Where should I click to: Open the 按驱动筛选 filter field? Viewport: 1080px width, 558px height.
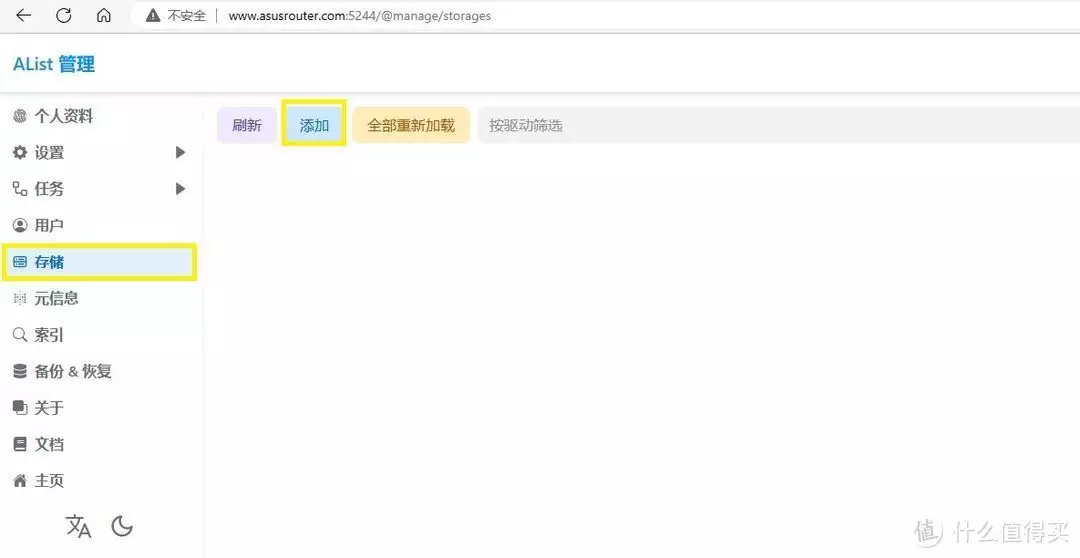[x=778, y=125]
